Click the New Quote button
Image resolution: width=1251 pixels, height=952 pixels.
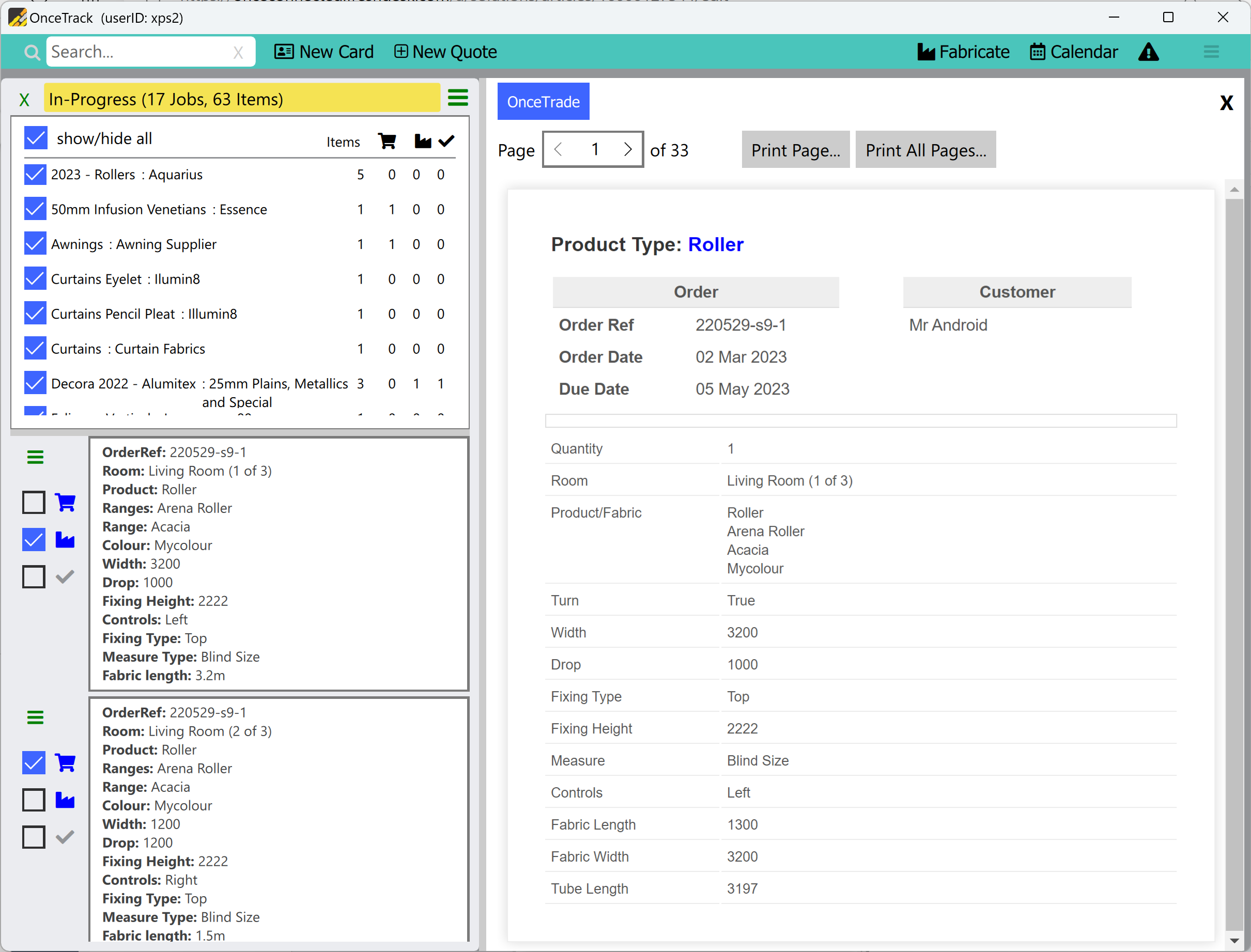pyautogui.click(x=445, y=52)
